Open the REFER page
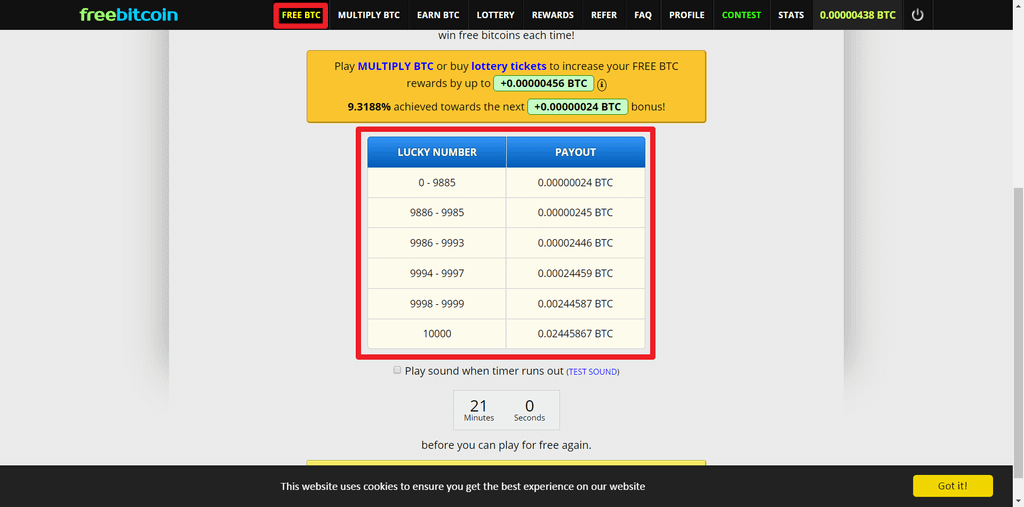 [604, 15]
